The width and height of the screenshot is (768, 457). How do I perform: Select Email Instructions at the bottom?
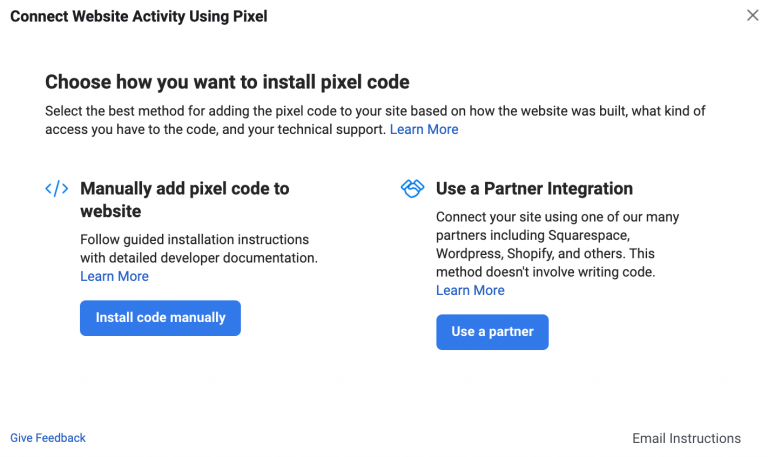tap(686, 438)
